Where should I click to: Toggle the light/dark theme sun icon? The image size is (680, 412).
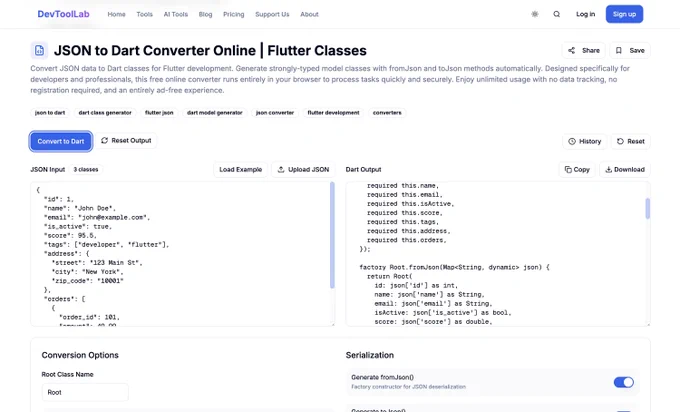[x=535, y=14]
